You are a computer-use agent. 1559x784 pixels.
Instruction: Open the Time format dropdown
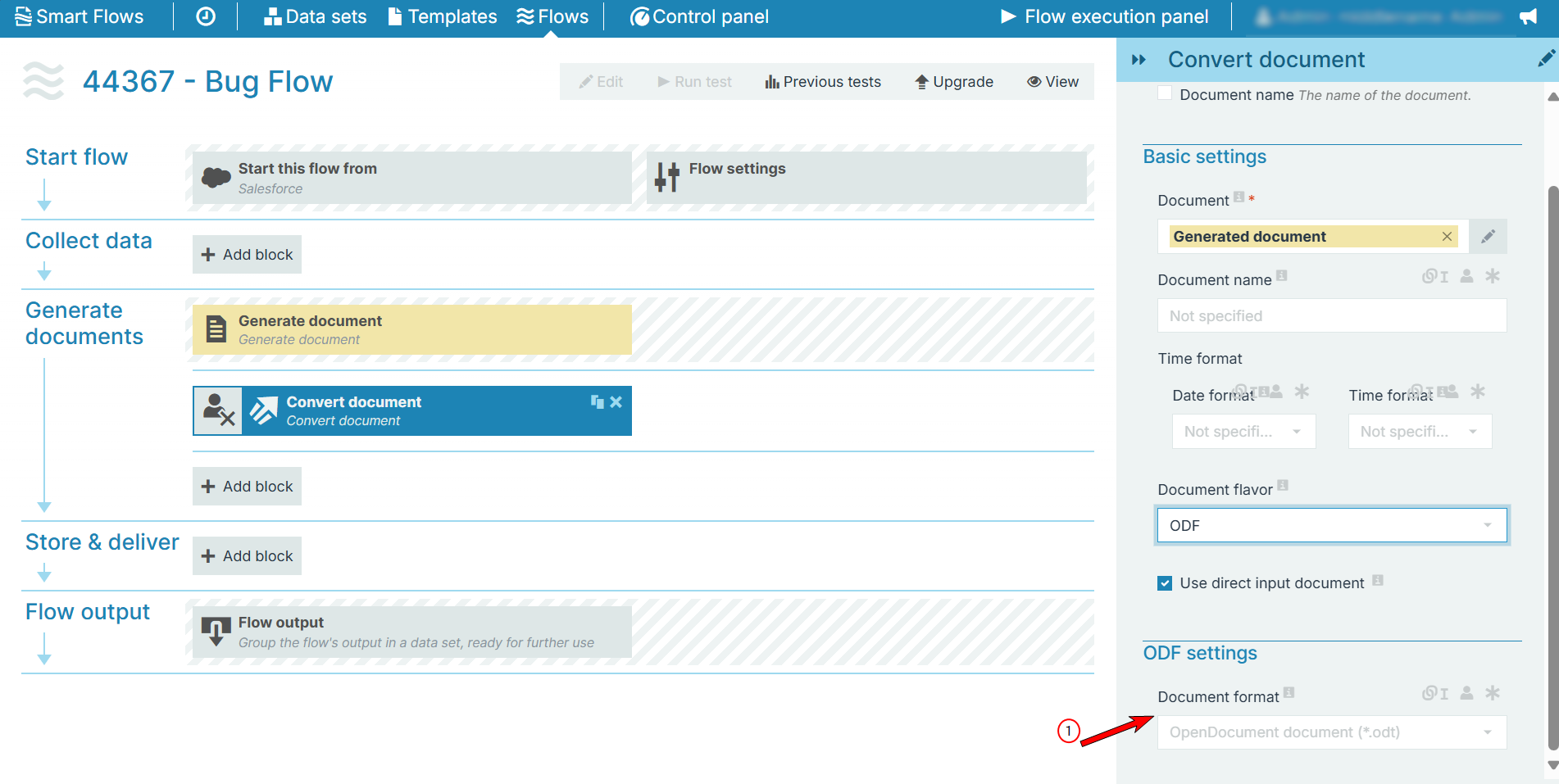point(1420,432)
